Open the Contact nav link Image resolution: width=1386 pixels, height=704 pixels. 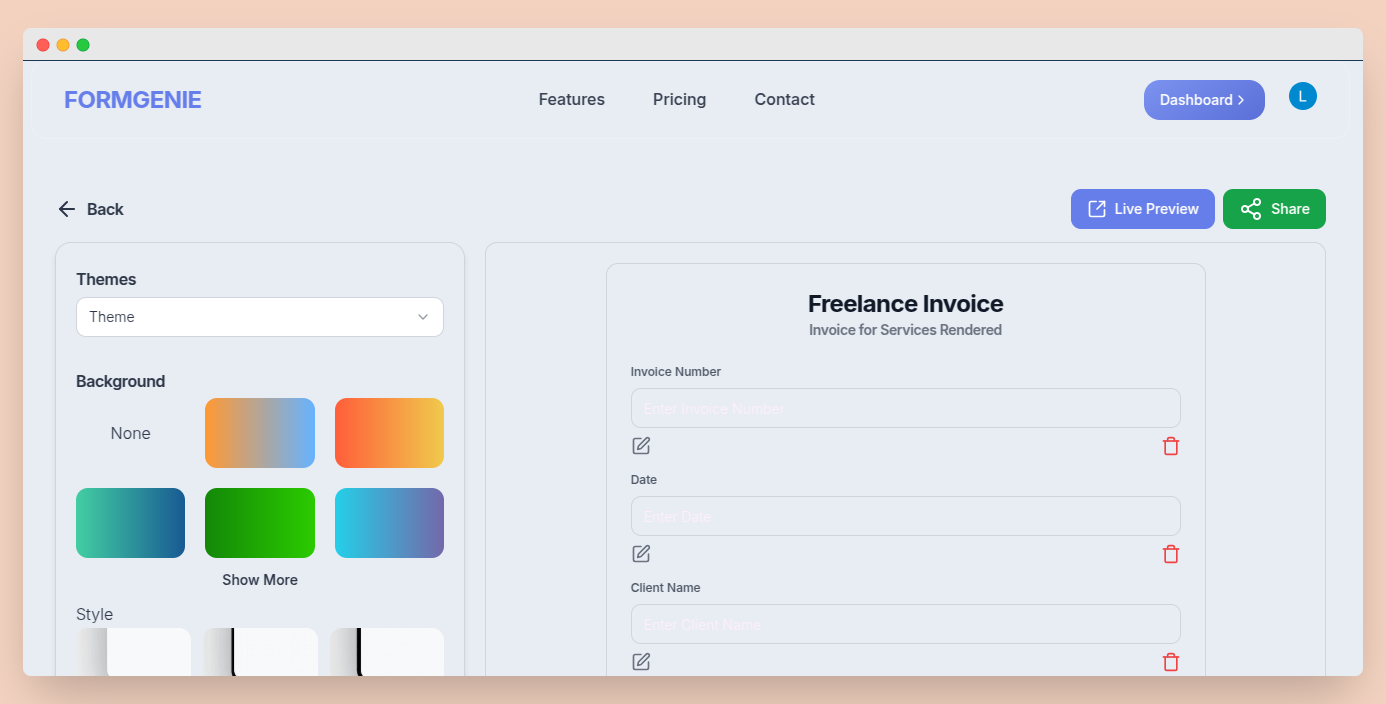pyautogui.click(x=784, y=99)
